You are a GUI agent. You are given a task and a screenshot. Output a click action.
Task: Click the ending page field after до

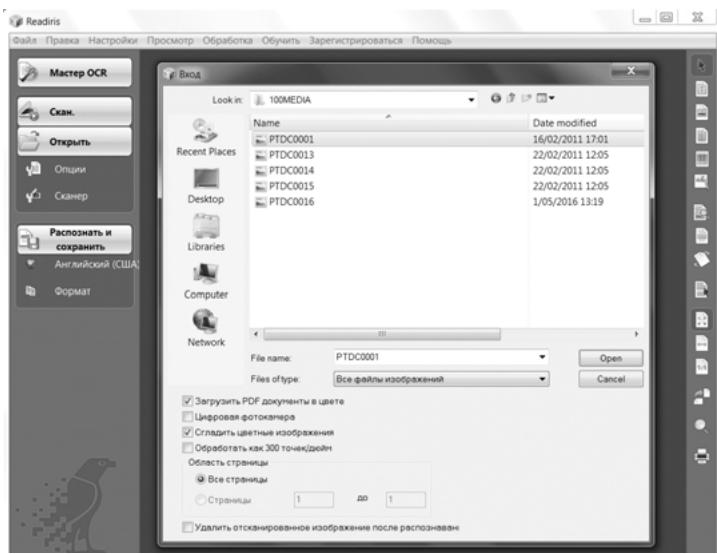406,499
